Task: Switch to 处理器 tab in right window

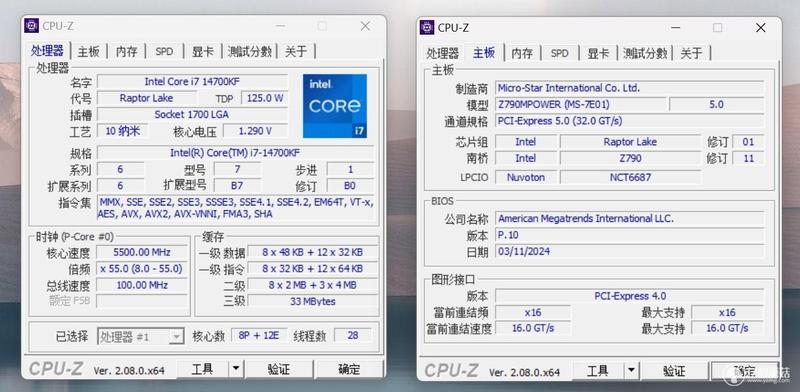Action: [442, 53]
